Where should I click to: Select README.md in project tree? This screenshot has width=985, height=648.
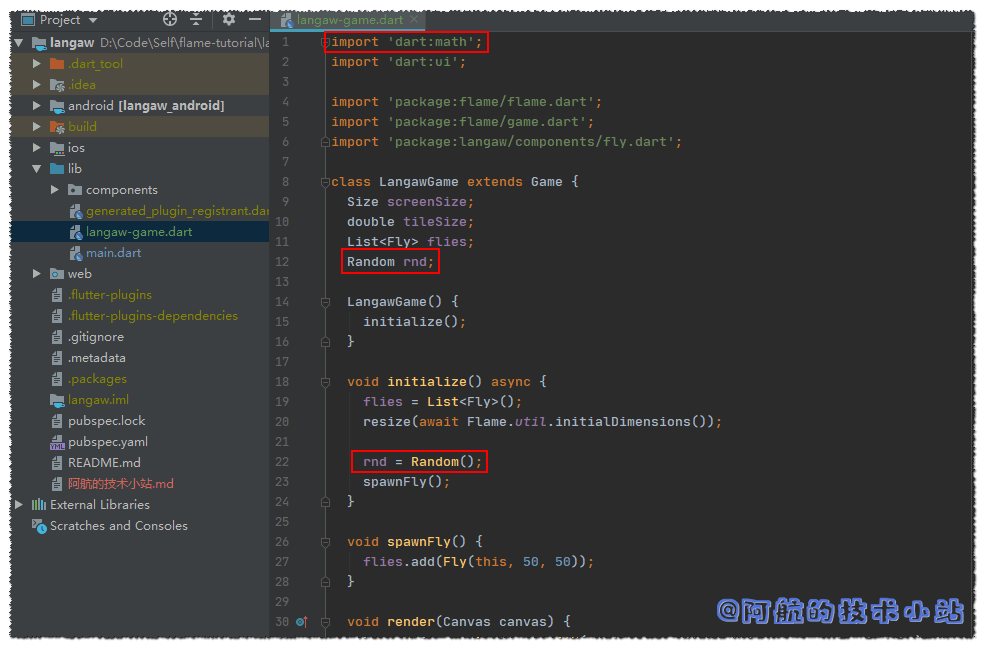[x=104, y=463]
